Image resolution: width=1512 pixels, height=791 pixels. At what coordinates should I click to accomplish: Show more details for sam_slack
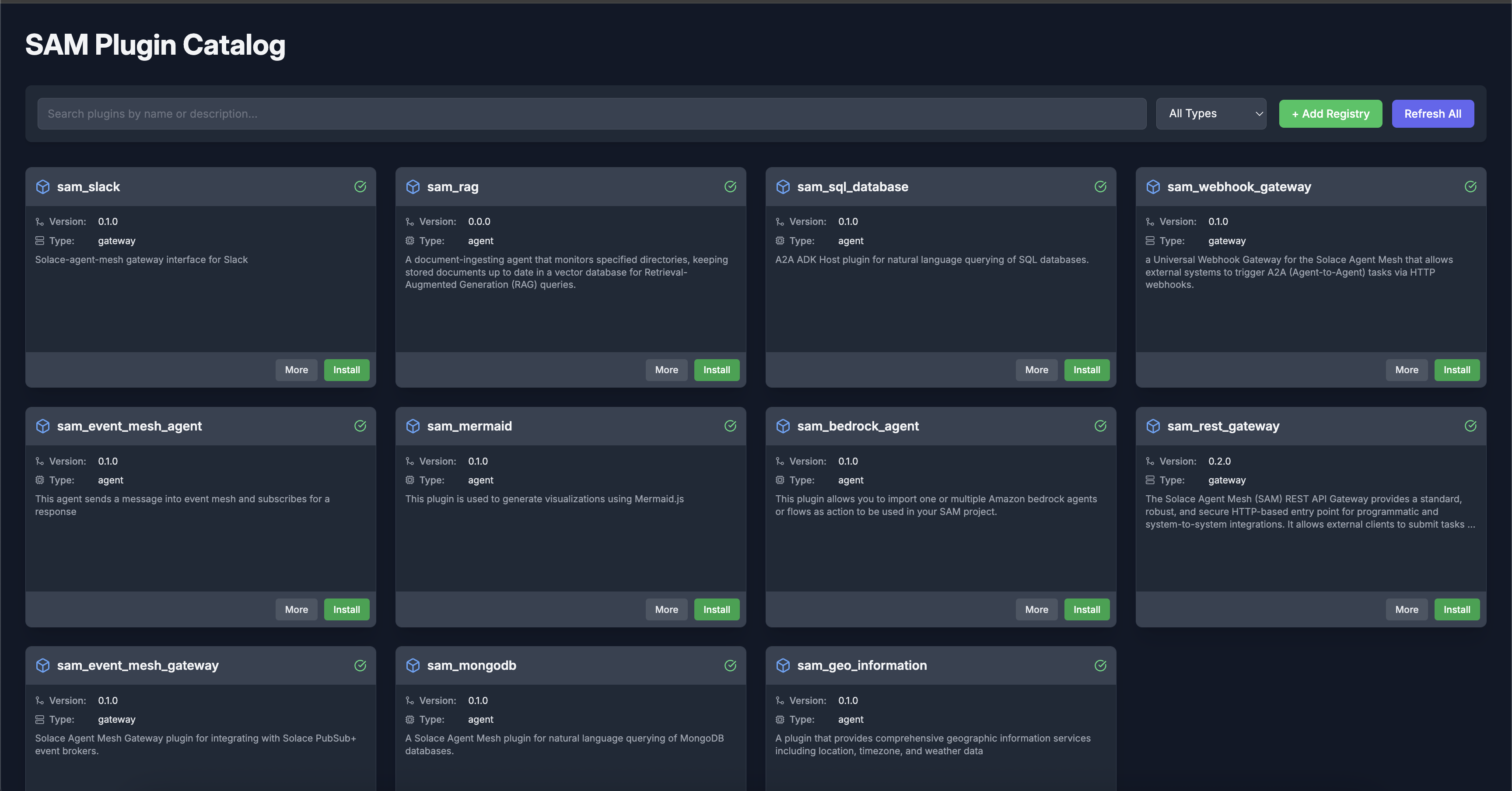[297, 370]
